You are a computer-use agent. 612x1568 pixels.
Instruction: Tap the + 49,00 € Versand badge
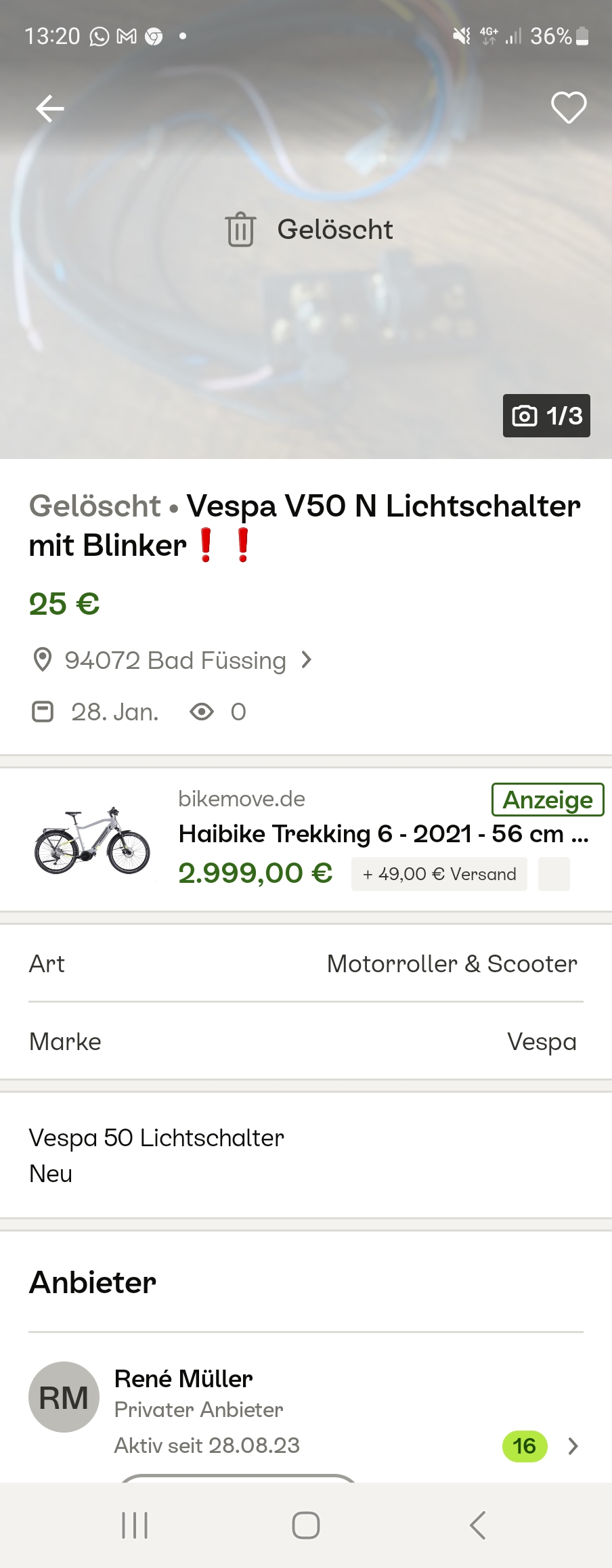pos(439,874)
